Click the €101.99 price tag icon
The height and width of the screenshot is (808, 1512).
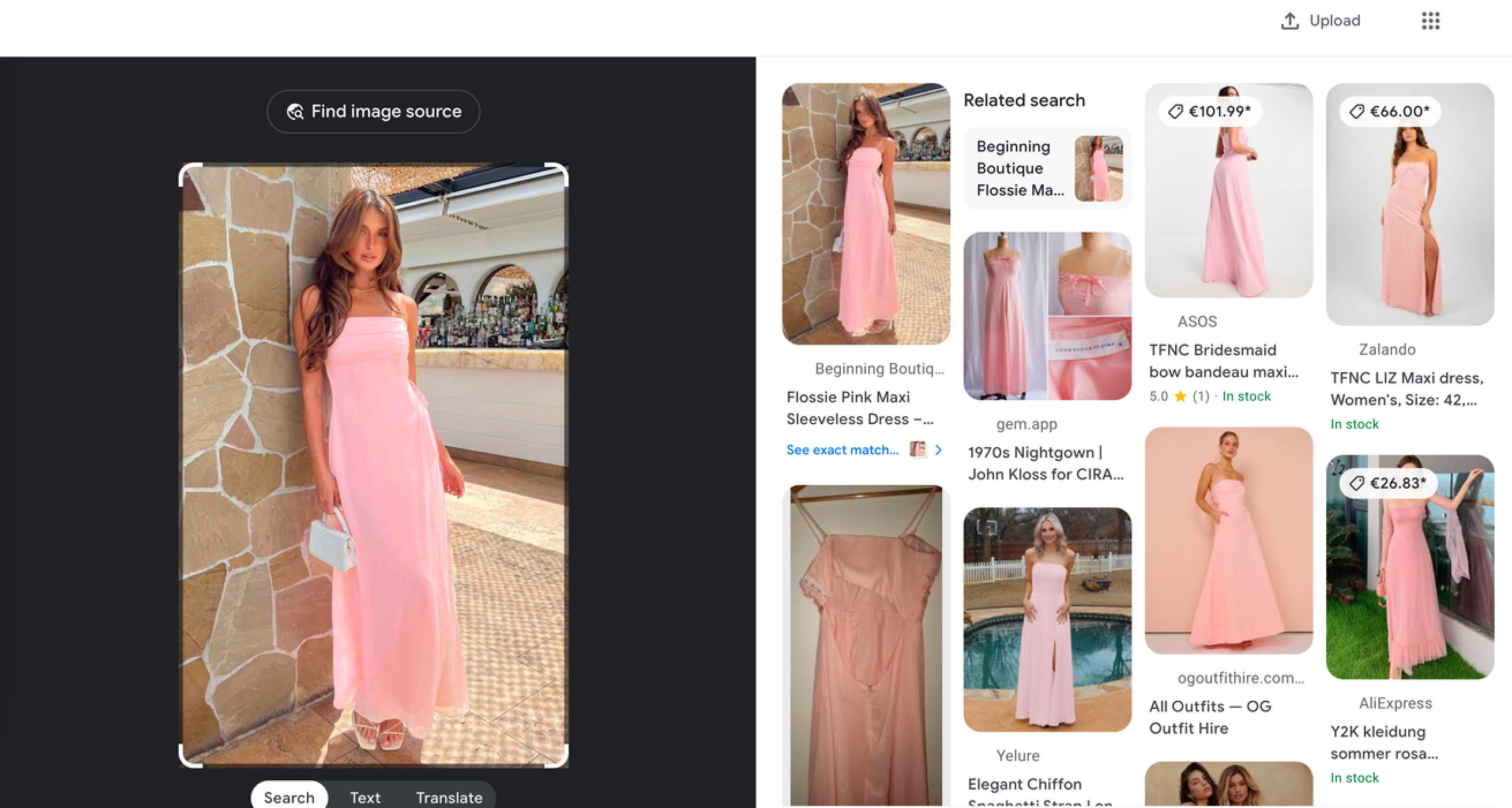point(1175,111)
